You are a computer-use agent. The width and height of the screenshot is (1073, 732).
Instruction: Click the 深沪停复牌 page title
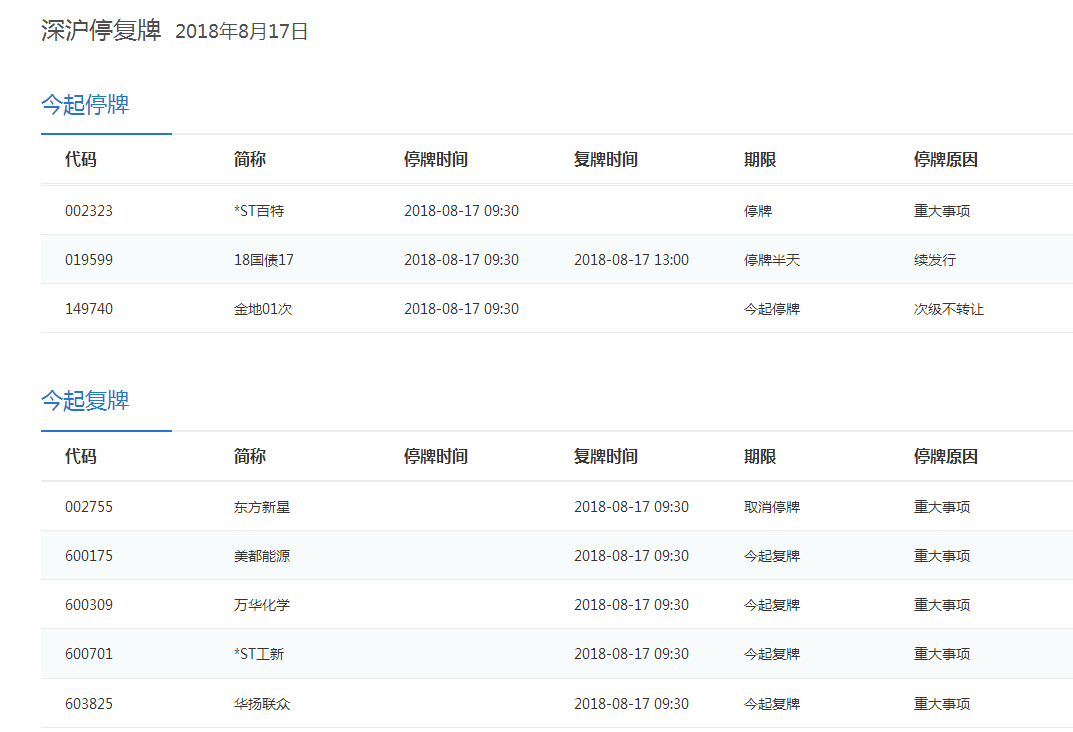tap(101, 30)
